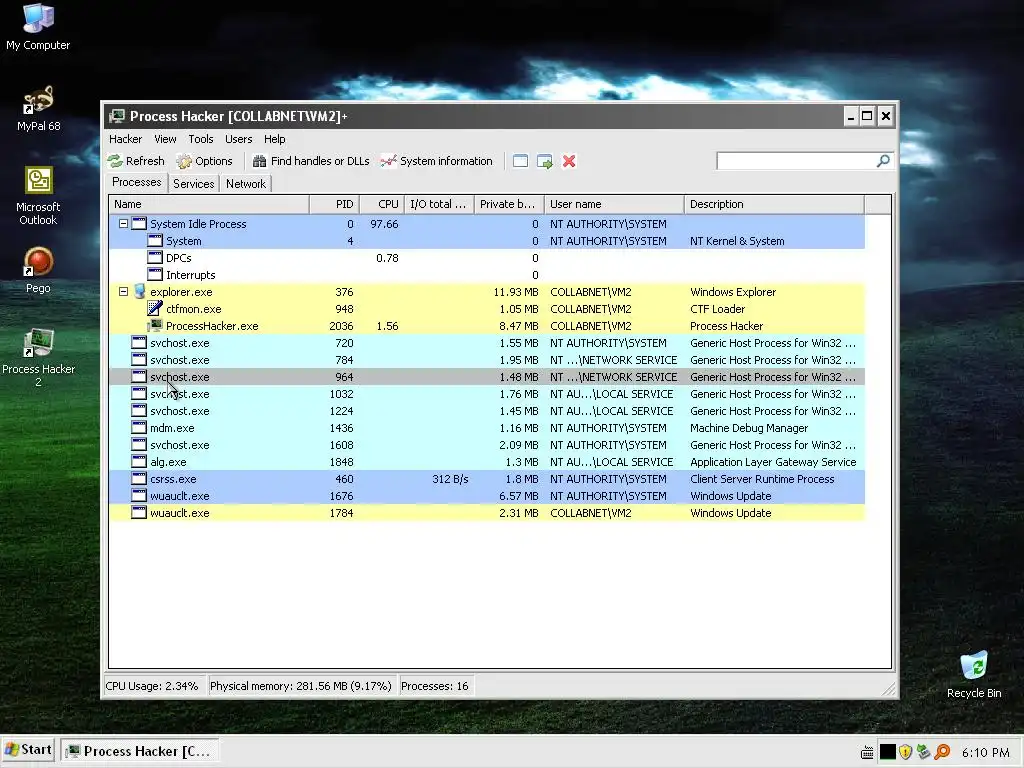The image size is (1024, 768).
Task: Select explorer.exe process
Action: [487, 292]
